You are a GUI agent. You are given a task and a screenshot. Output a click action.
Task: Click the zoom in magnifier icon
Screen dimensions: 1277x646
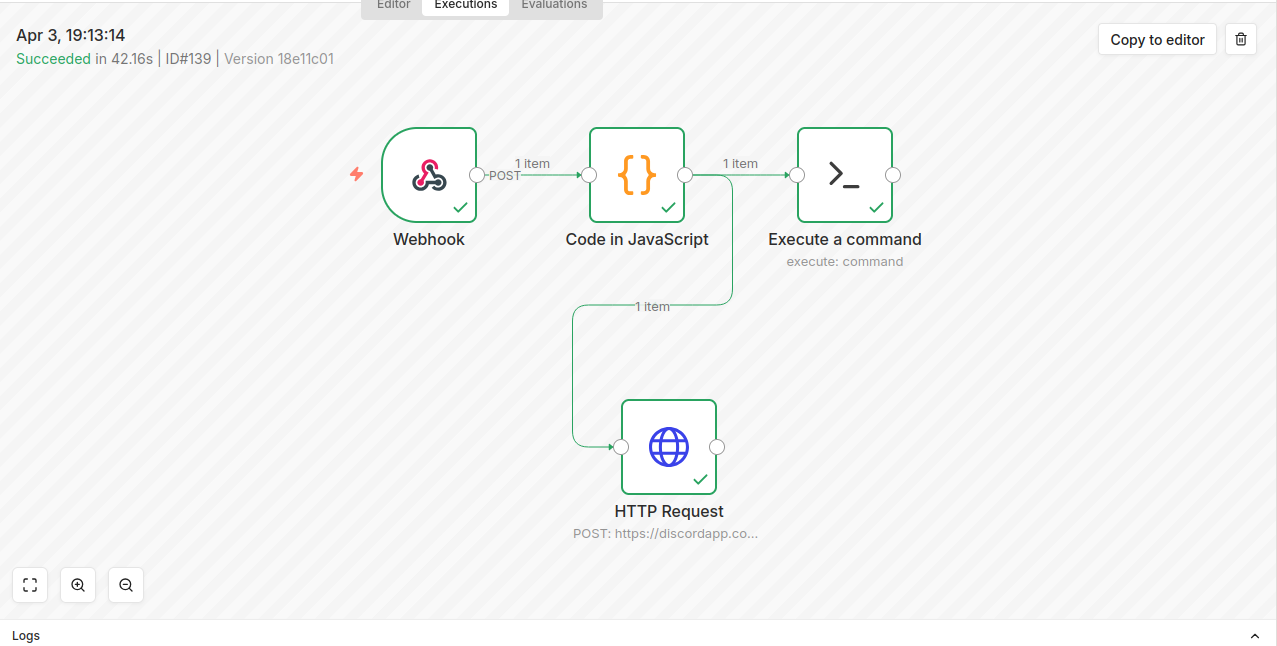click(x=78, y=585)
